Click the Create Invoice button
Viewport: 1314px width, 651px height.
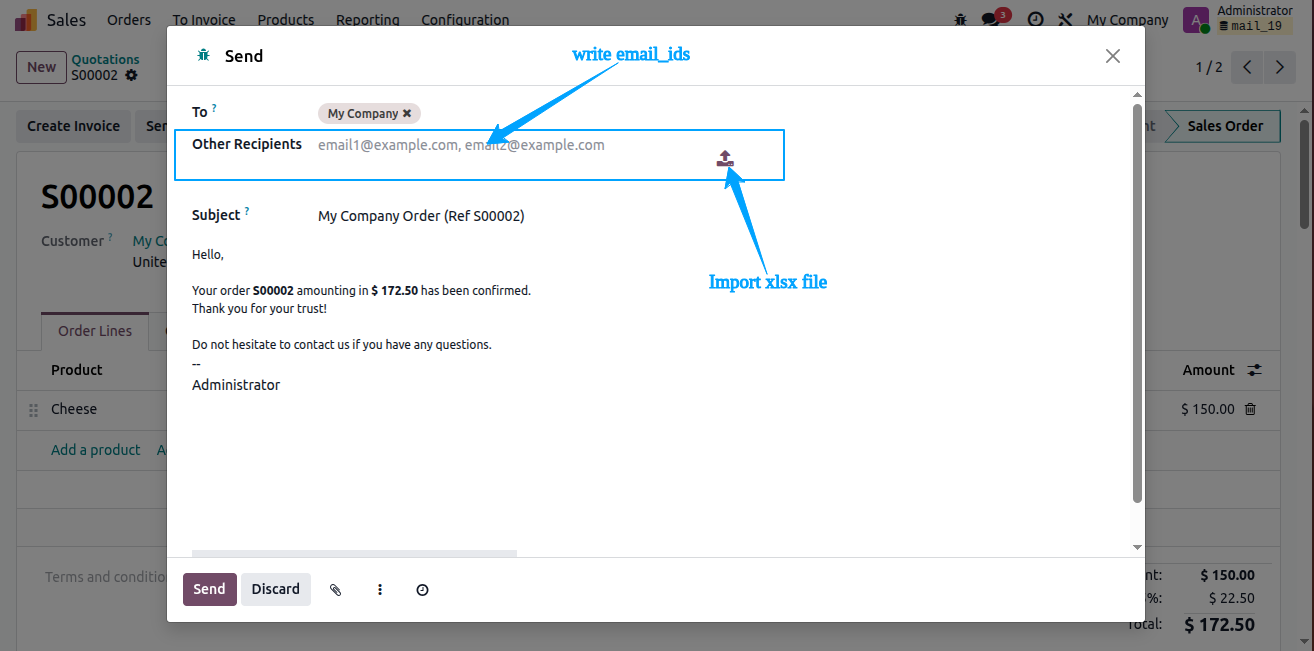(73, 126)
